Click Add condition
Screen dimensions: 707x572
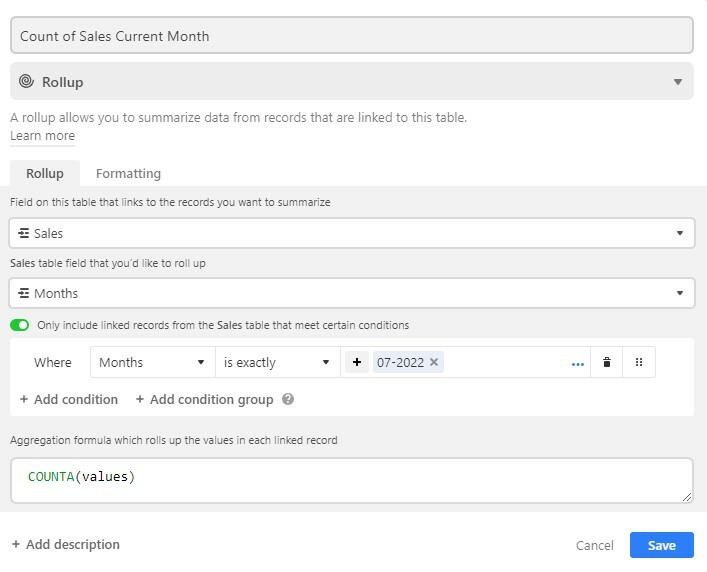click(69, 399)
